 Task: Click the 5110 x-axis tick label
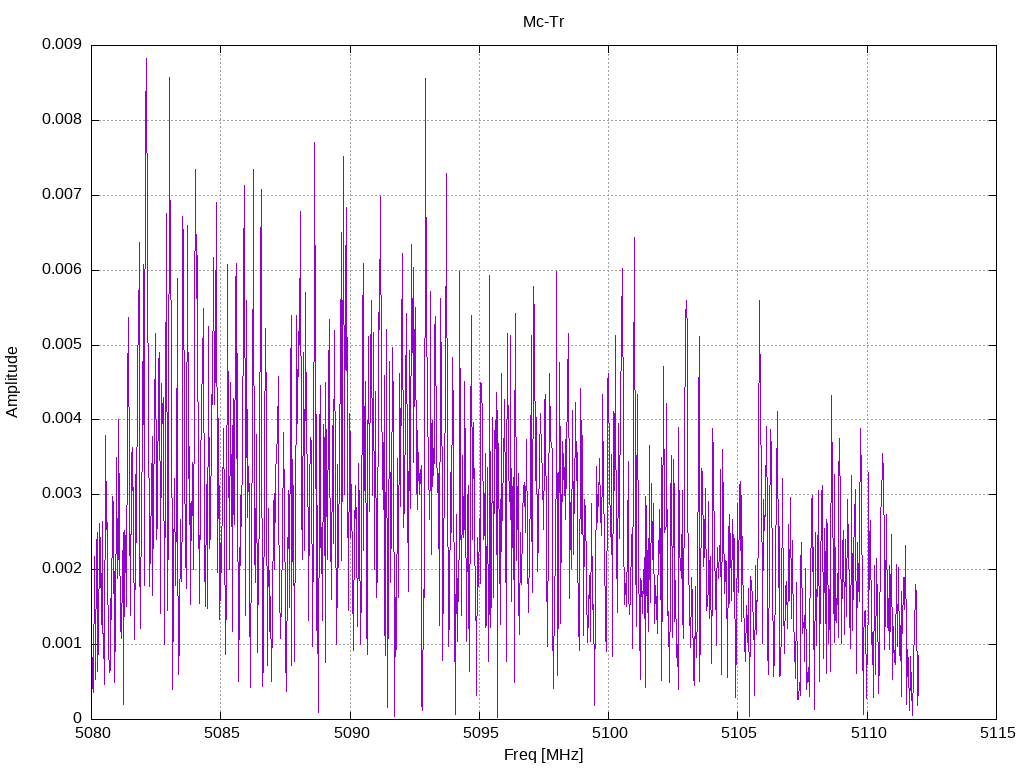click(868, 733)
